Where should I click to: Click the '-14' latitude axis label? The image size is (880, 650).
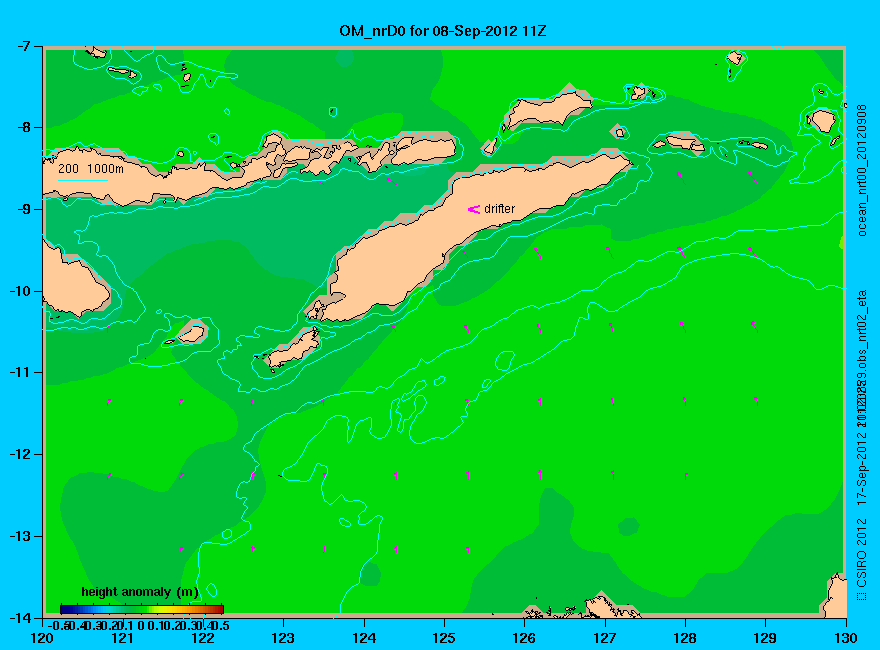pos(20,617)
